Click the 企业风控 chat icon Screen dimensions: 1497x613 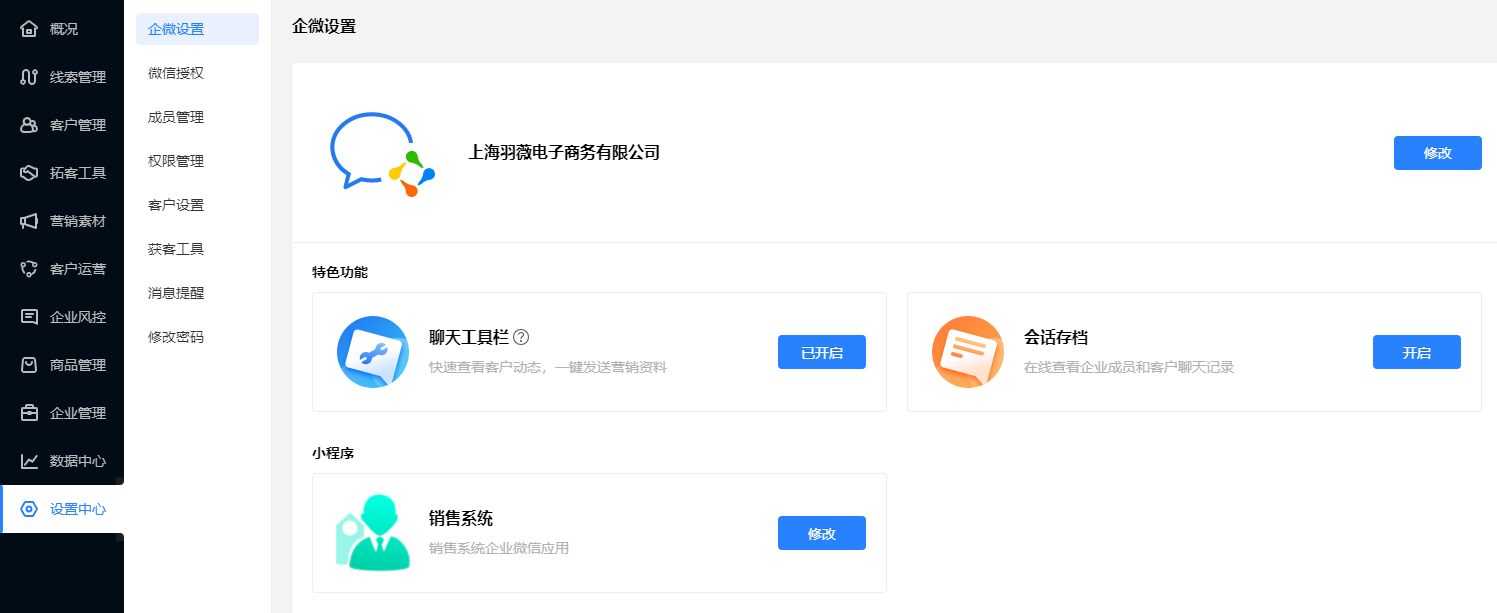point(29,317)
